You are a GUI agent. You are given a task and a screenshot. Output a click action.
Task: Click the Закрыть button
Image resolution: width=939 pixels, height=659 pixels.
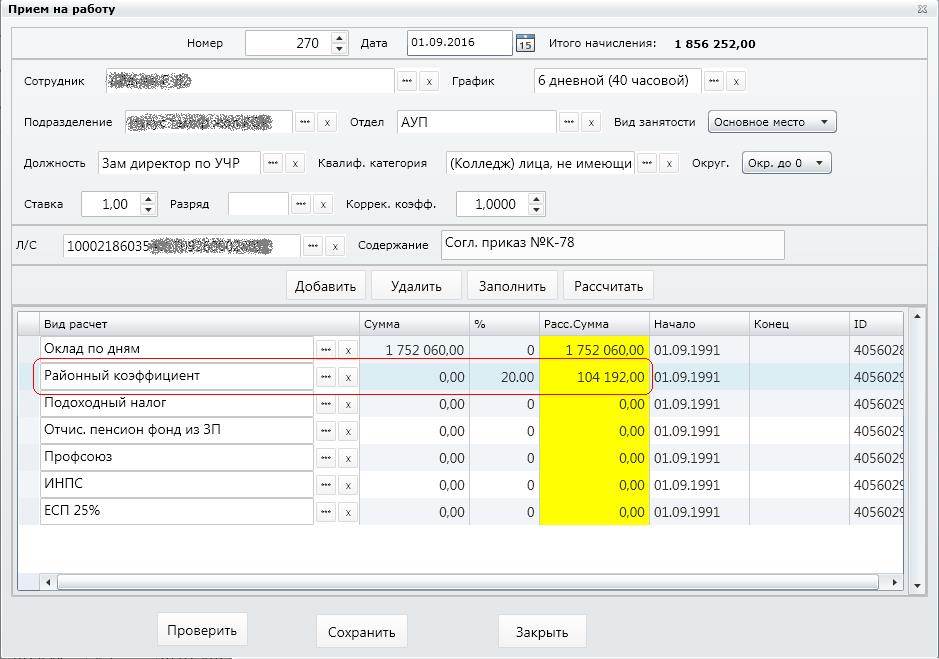click(542, 632)
